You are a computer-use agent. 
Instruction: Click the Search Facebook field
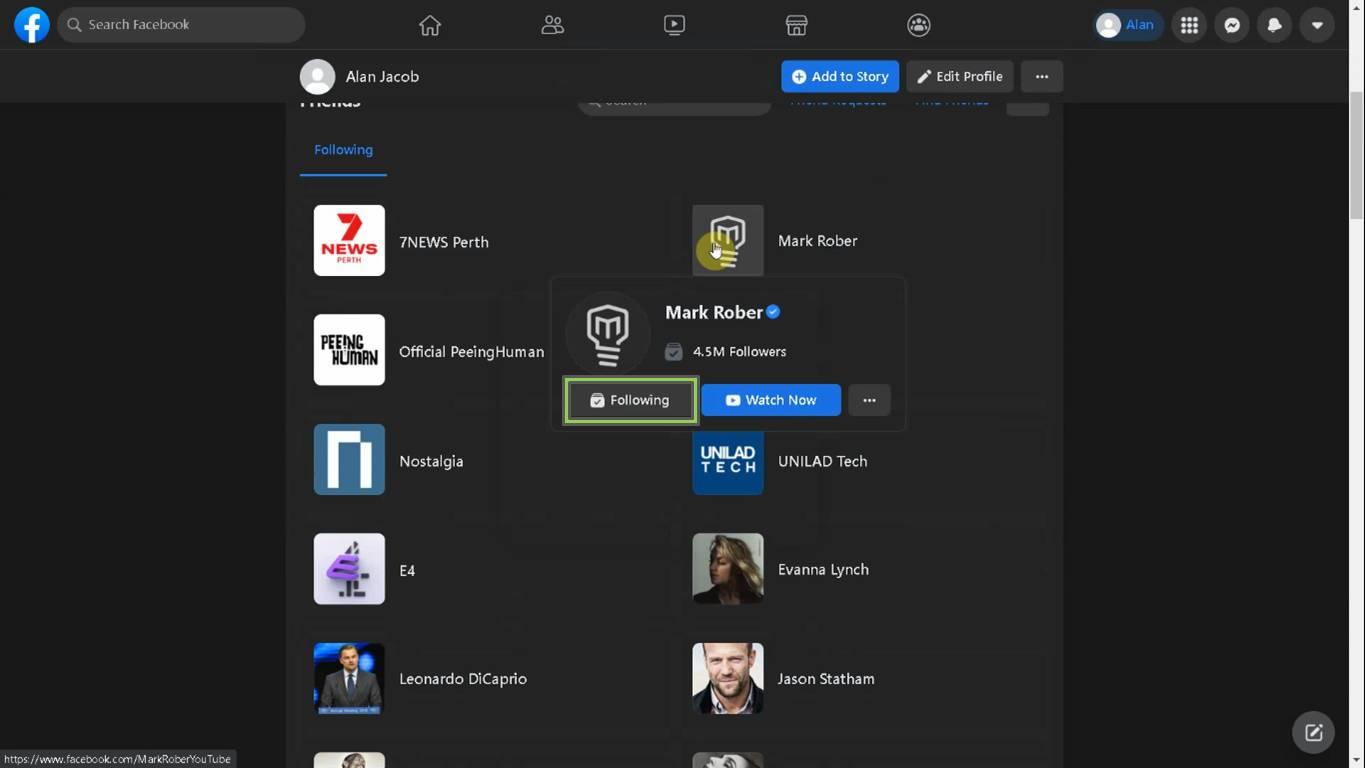181,25
